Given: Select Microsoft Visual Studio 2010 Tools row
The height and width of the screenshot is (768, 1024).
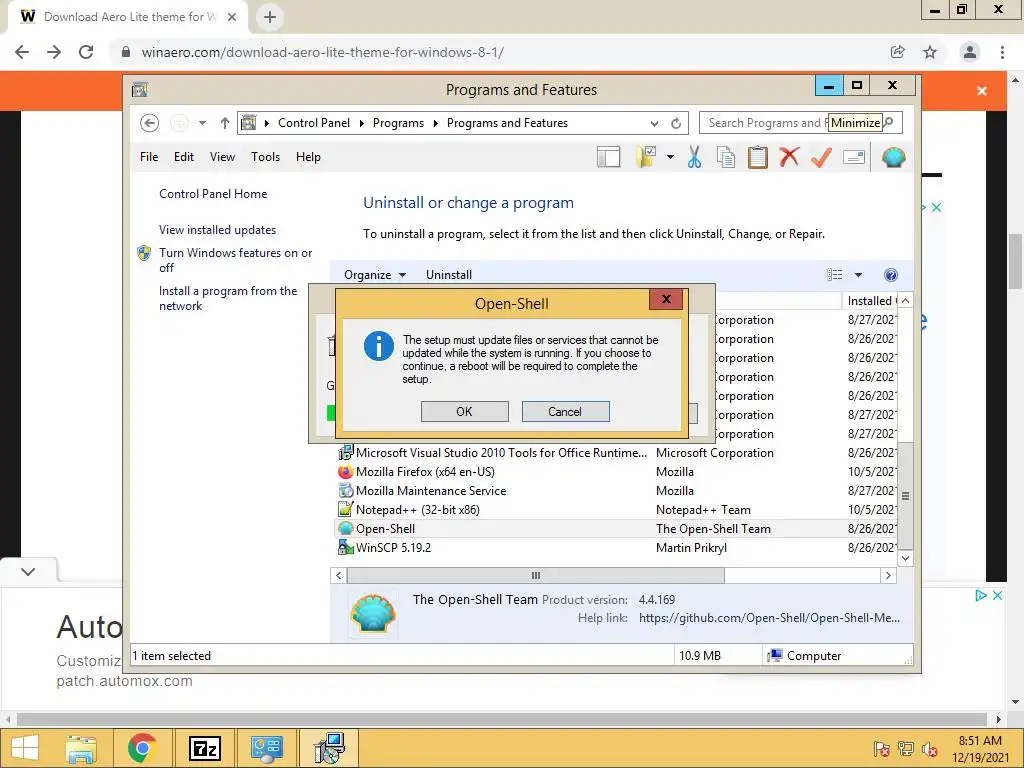Looking at the screenshot, I should click(616, 453).
